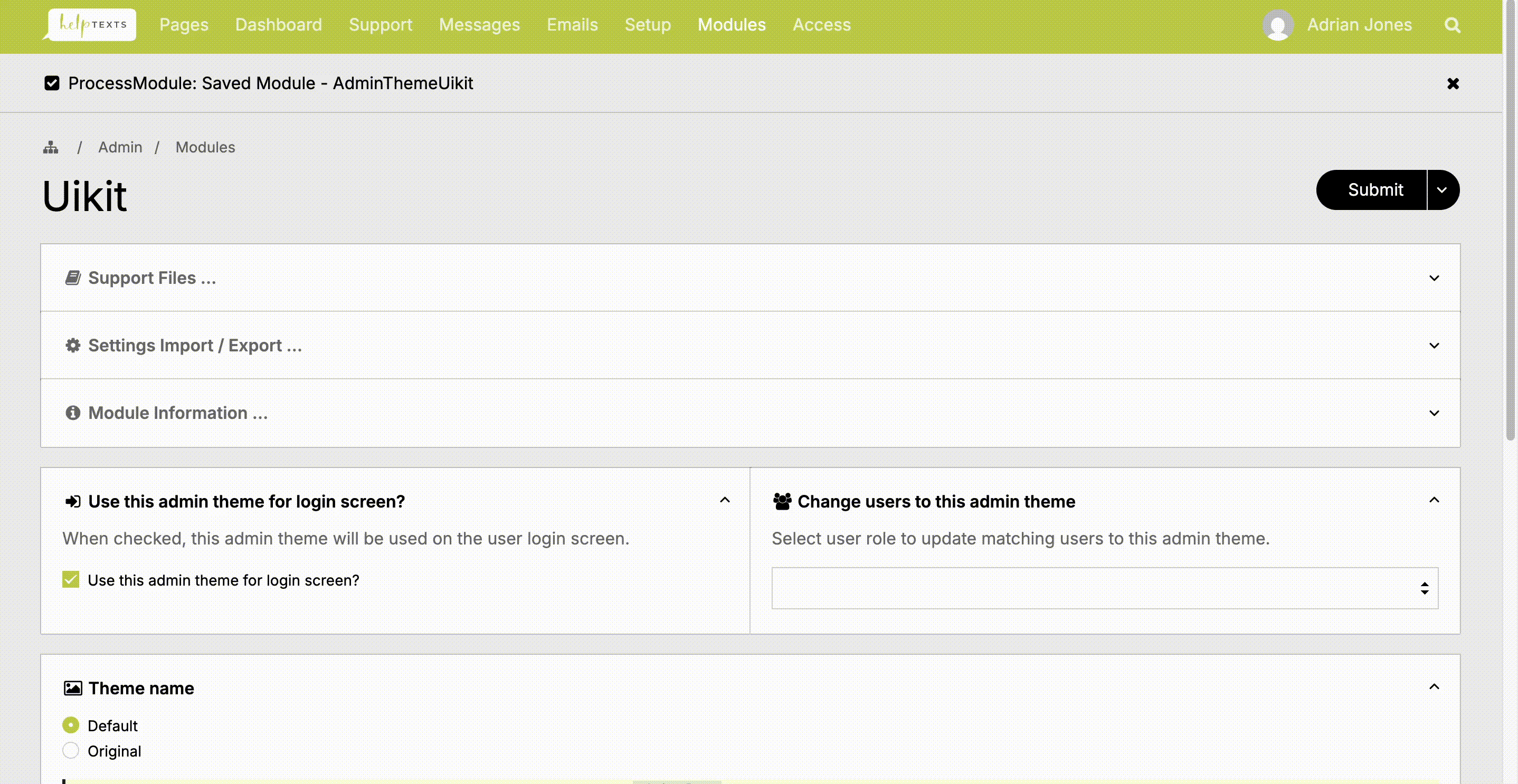1518x784 pixels.
Task: Open the search magnifier icon
Action: [1452, 25]
